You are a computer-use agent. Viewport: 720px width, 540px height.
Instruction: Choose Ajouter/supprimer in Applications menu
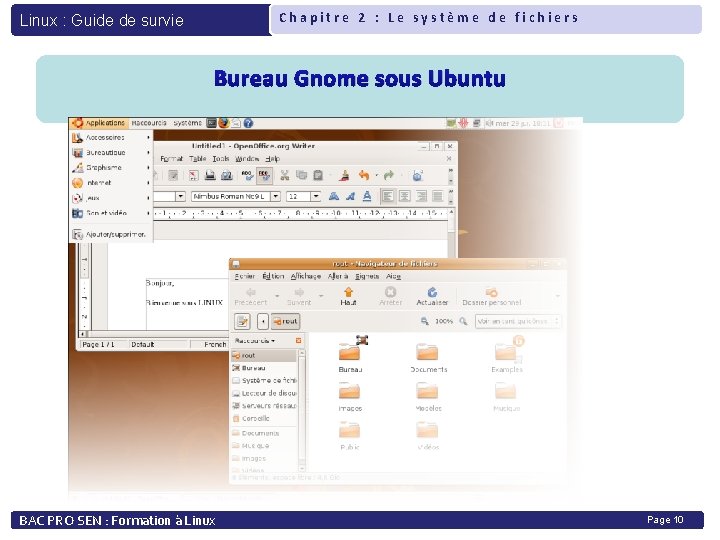(111, 234)
